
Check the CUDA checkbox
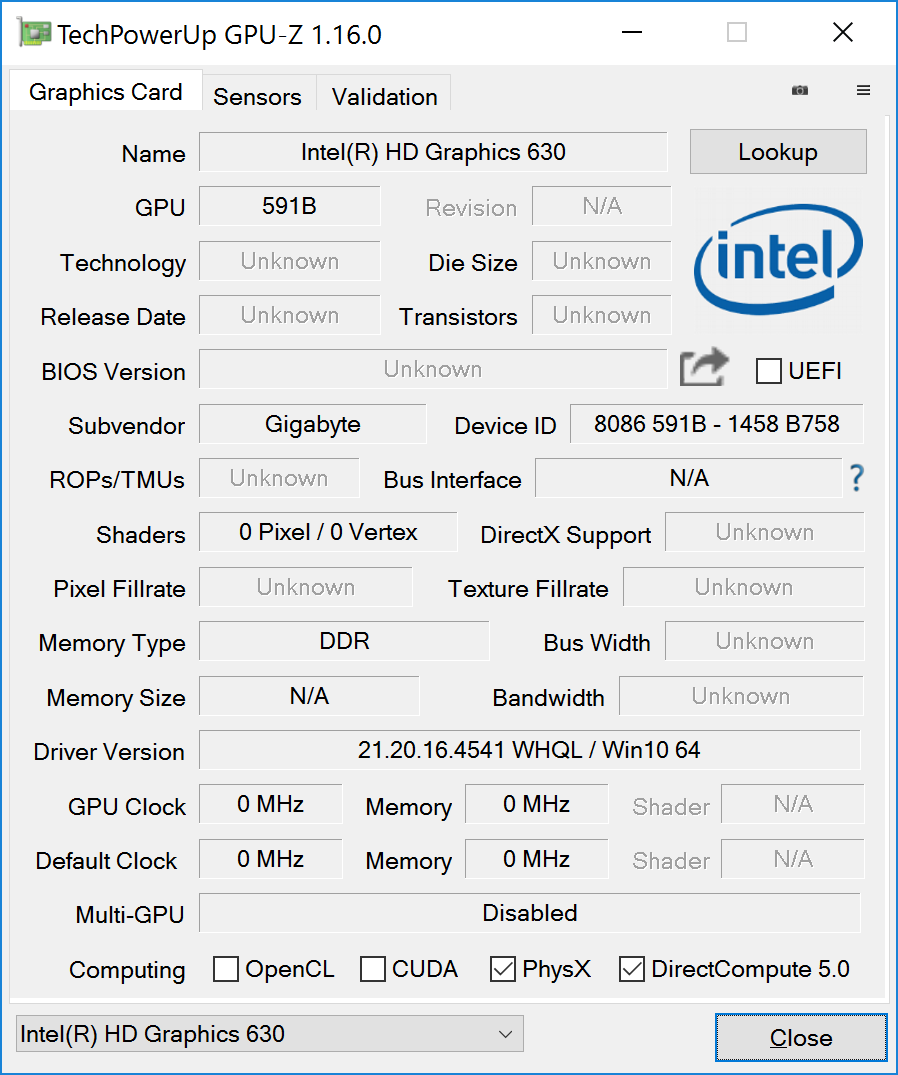pos(373,969)
